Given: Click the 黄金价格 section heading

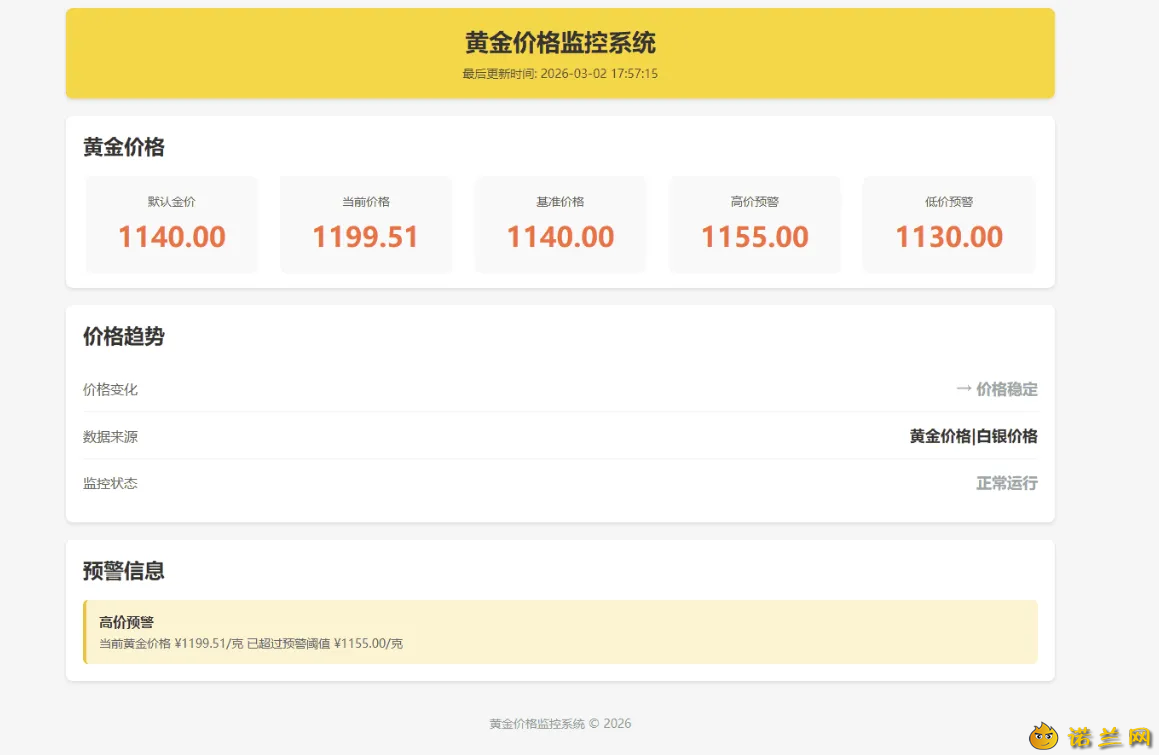Looking at the screenshot, I should (x=123, y=147).
